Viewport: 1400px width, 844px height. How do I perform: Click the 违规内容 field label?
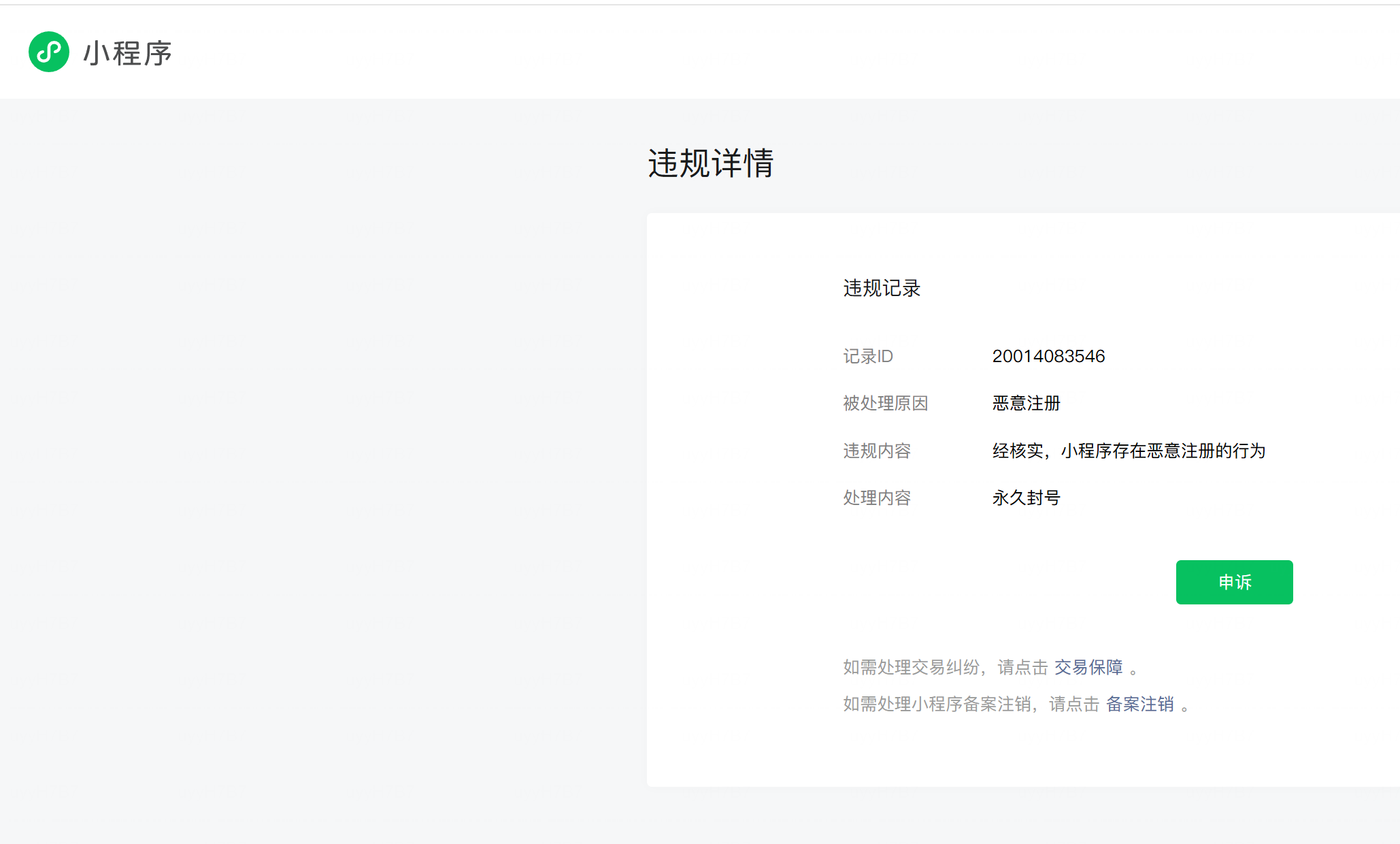pyautogui.click(x=877, y=451)
